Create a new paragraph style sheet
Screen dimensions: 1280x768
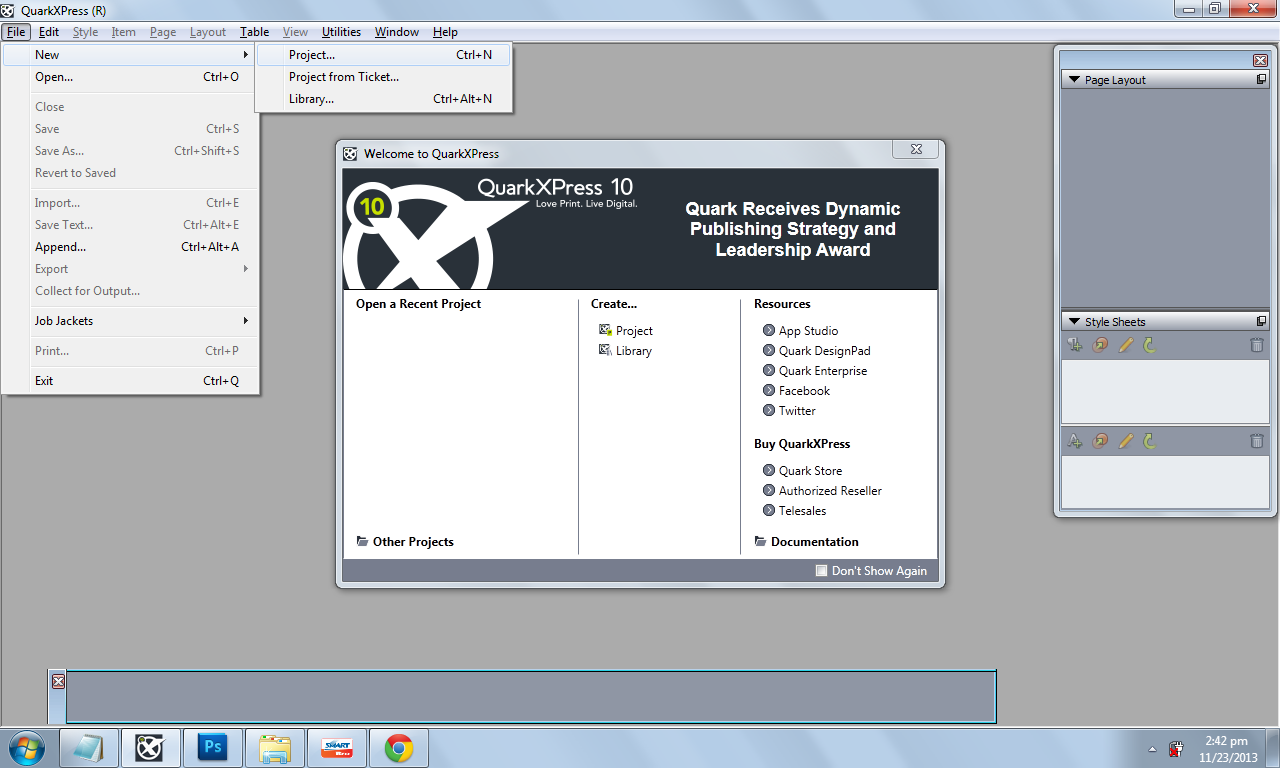click(x=1075, y=344)
